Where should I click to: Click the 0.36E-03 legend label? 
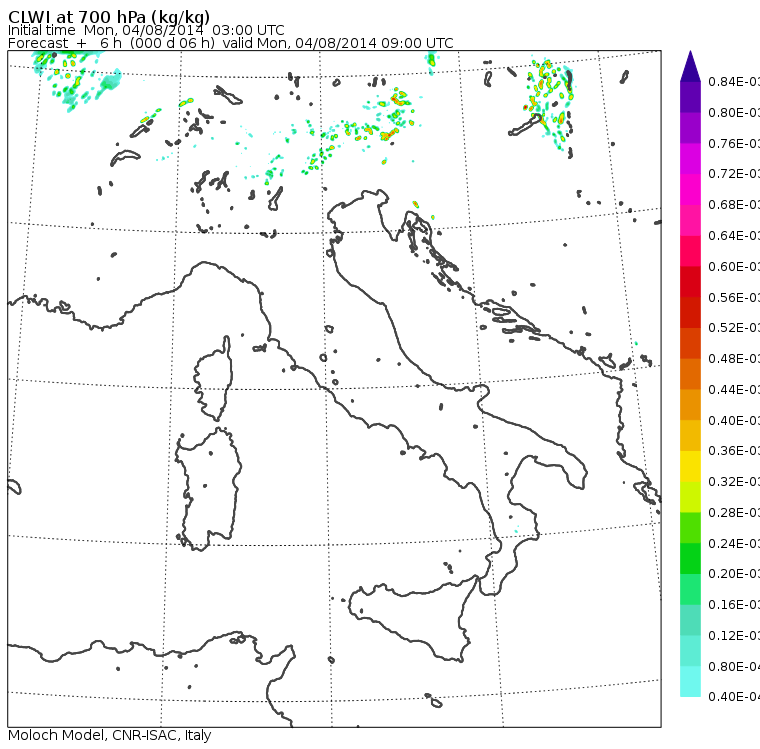(x=734, y=451)
